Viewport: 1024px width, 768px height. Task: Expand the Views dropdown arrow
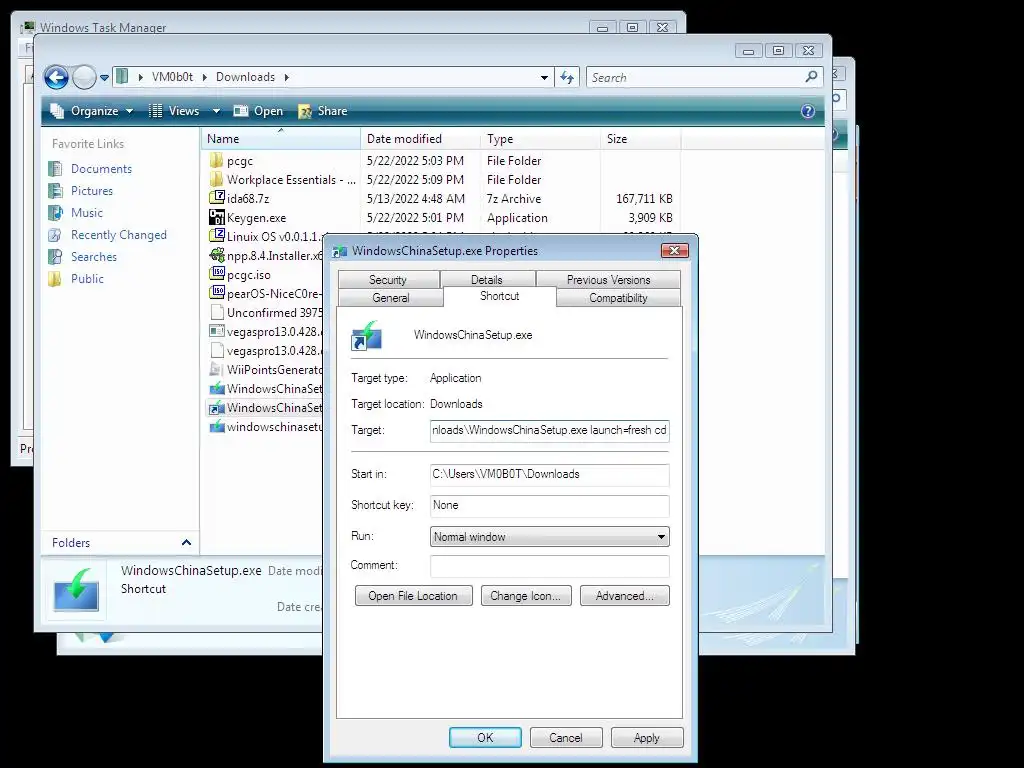click(216, 111)
